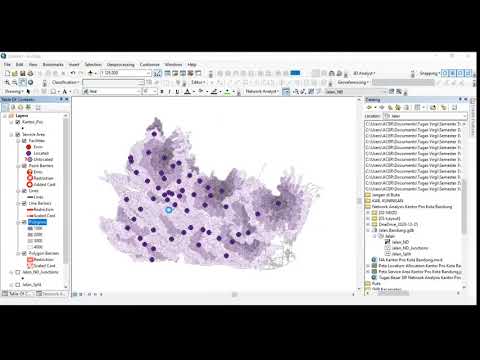This screenshot has height=360, width=480.
Task: Uncheck the Service Area layer checkbox
Action: pos(18,134)
